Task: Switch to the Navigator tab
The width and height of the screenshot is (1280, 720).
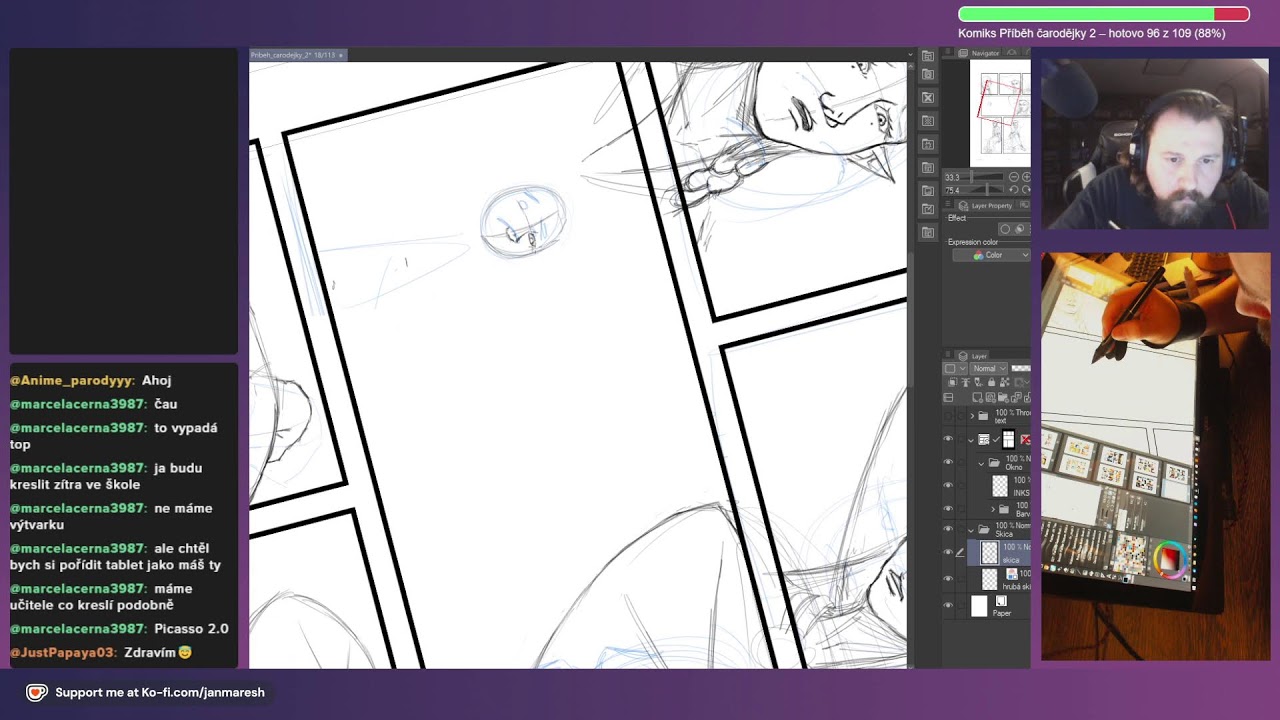Action: pos(979,53)
